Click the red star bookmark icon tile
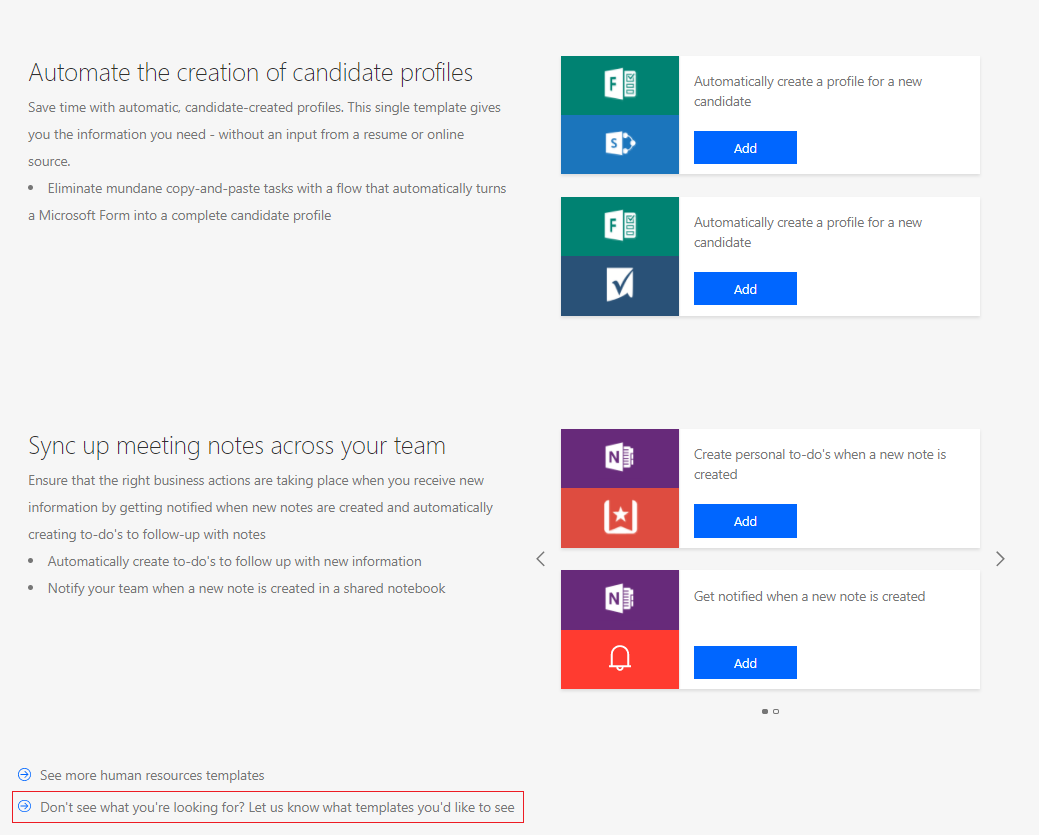The height and width of the screenshot is (835, 1039). [620, 518]
